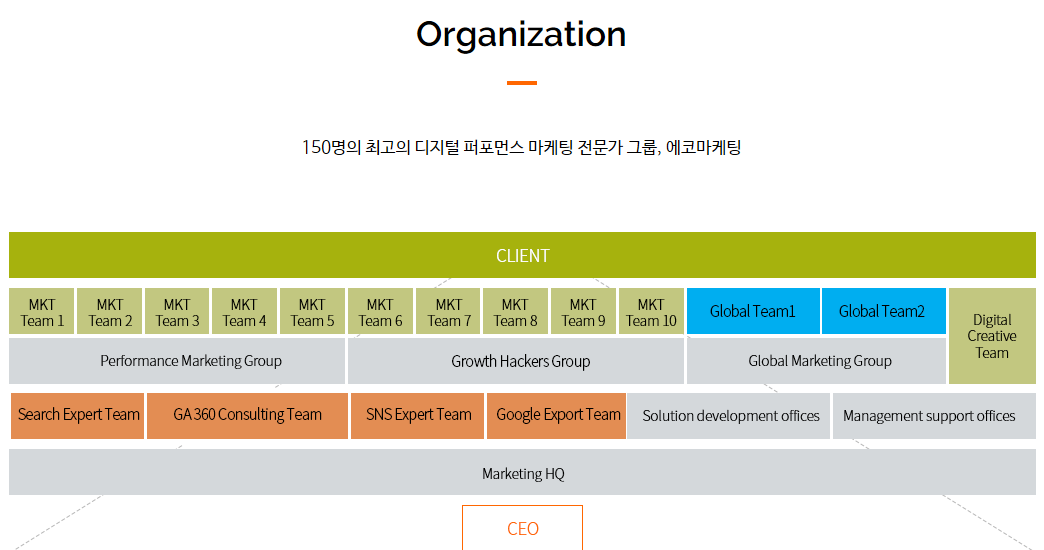Click the Growth Hackers Group block
1044x550 pixels.
coord(516,361)
